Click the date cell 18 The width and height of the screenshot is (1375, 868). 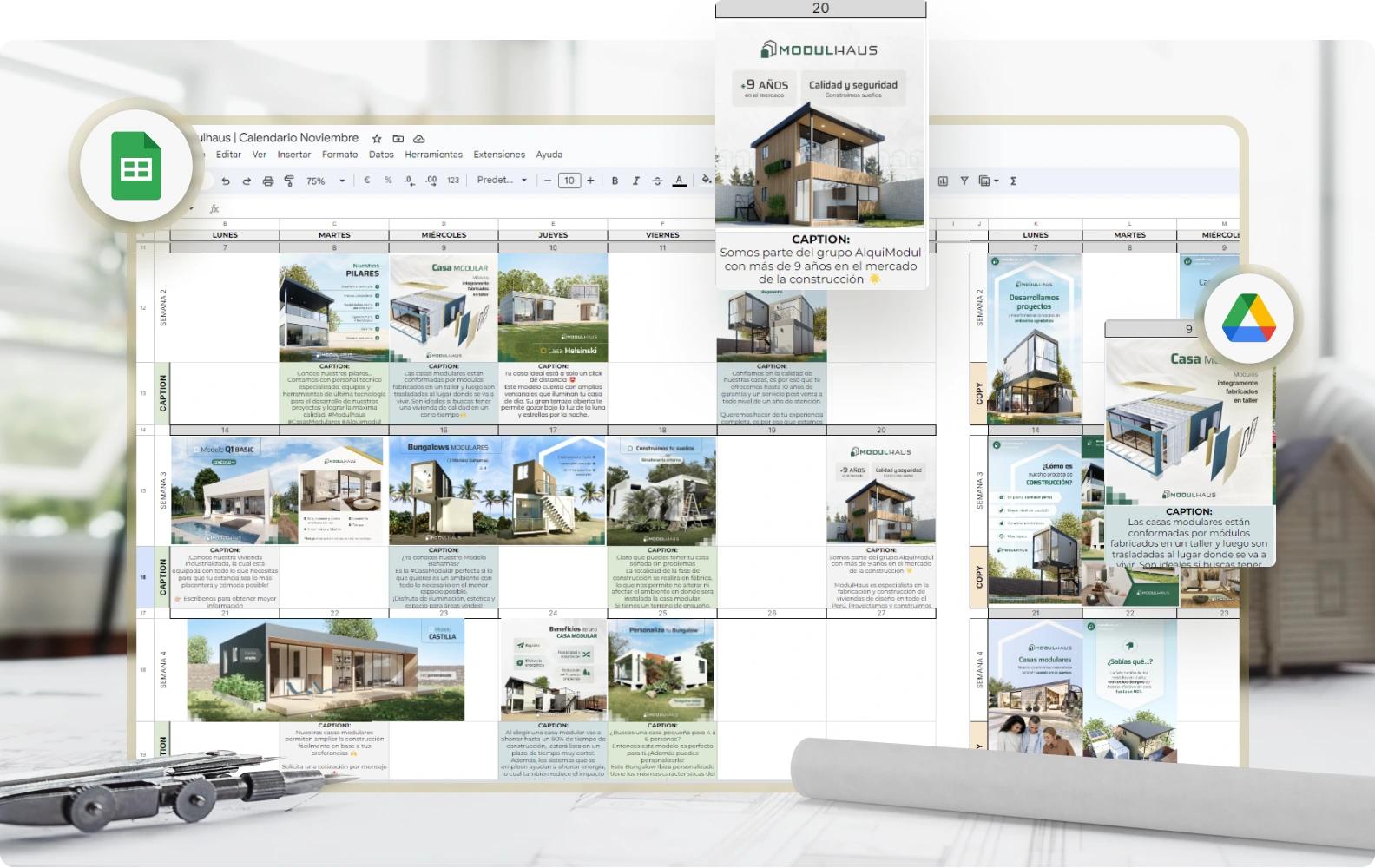click(x=662, y=431)
